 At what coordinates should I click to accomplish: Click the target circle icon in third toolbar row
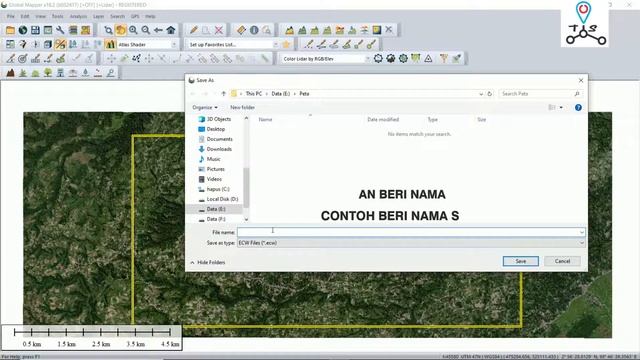[23, 58]
